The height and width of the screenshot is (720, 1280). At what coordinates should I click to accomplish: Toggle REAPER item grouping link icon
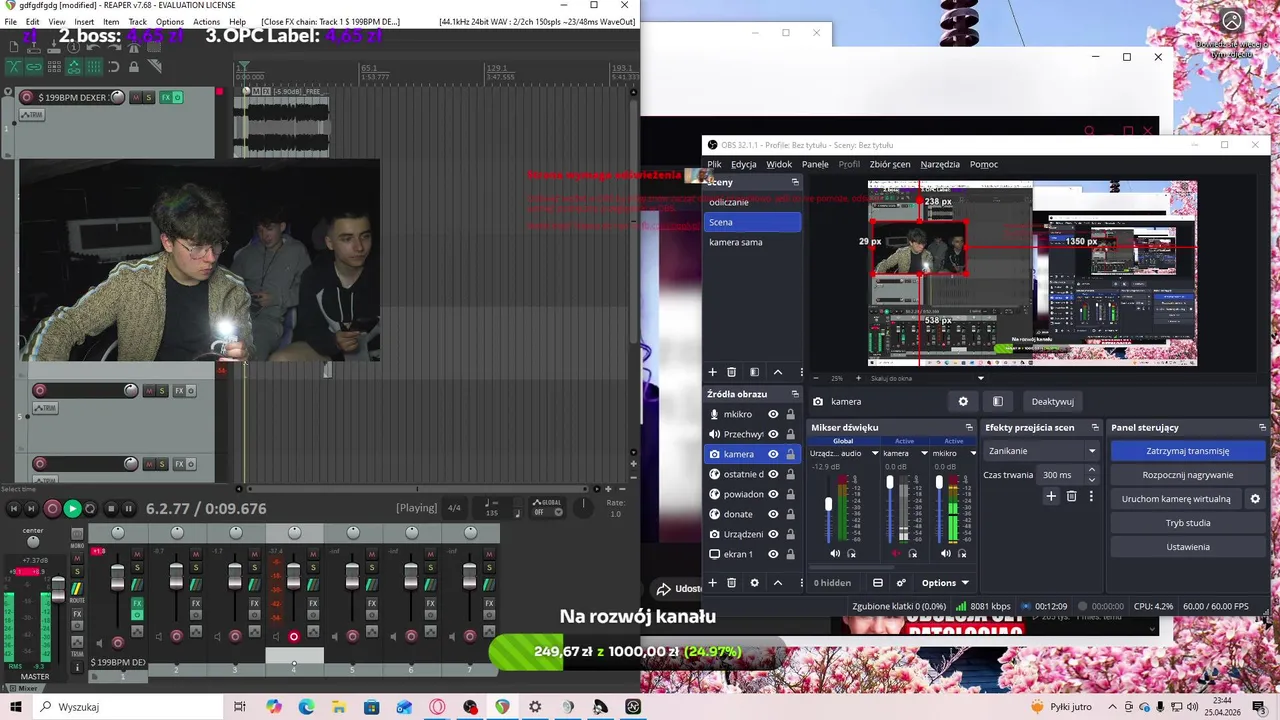click(34, 66)
